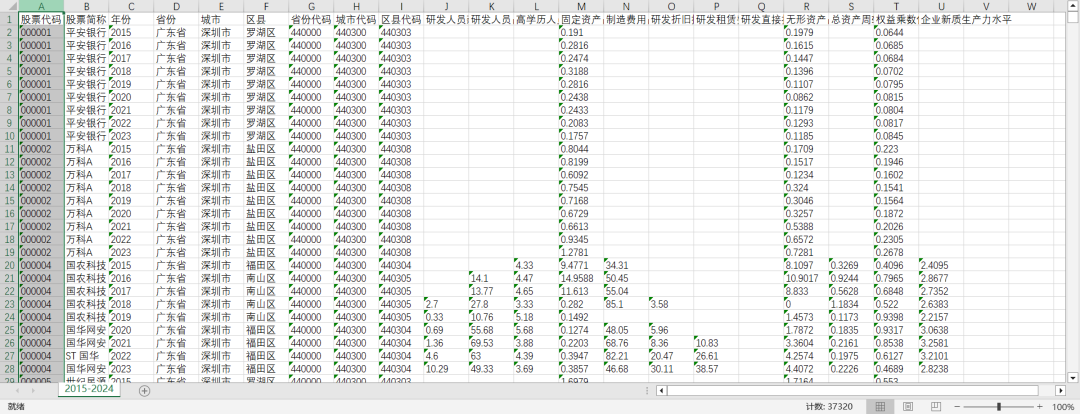Select the 国华网安 cell in row 28
Screen dimensions: 1080x414
point(86,369)
